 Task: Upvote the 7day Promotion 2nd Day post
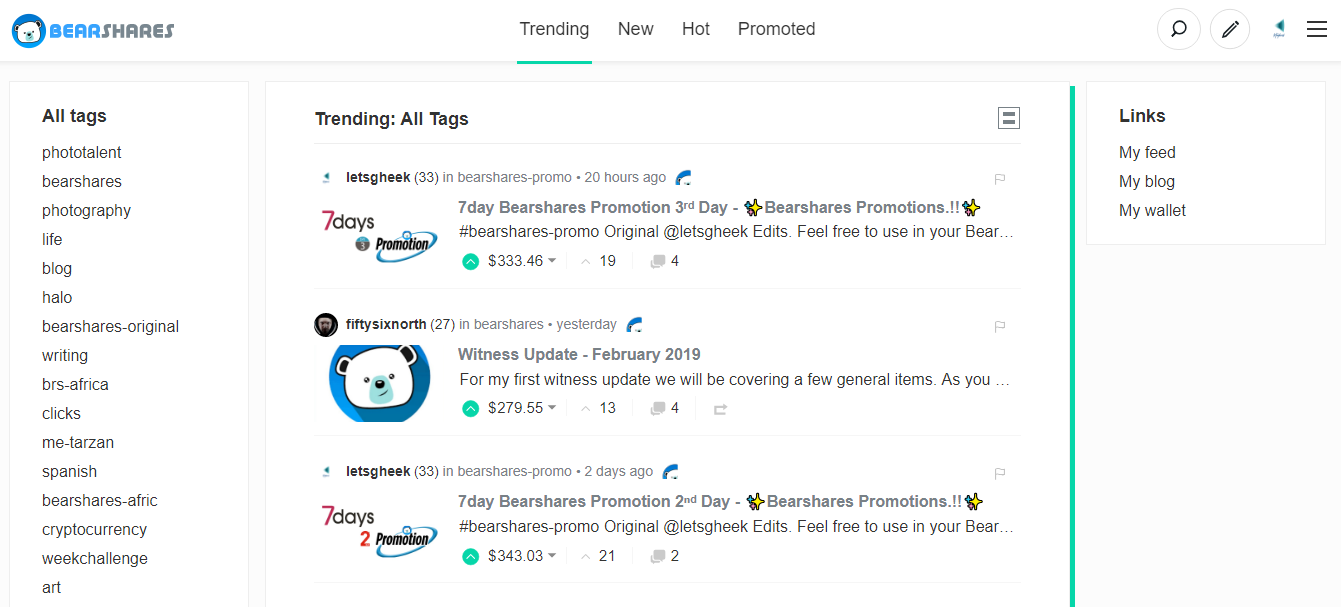[x=470, y=555]
